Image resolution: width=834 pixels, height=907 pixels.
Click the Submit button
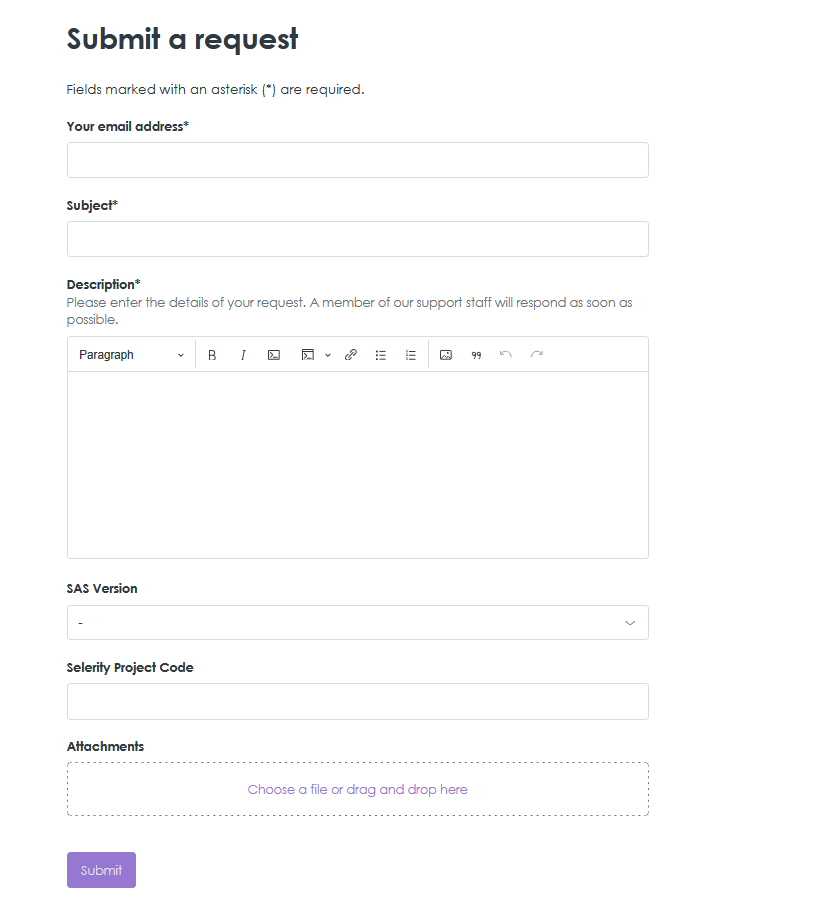click(x=101, y=870)
